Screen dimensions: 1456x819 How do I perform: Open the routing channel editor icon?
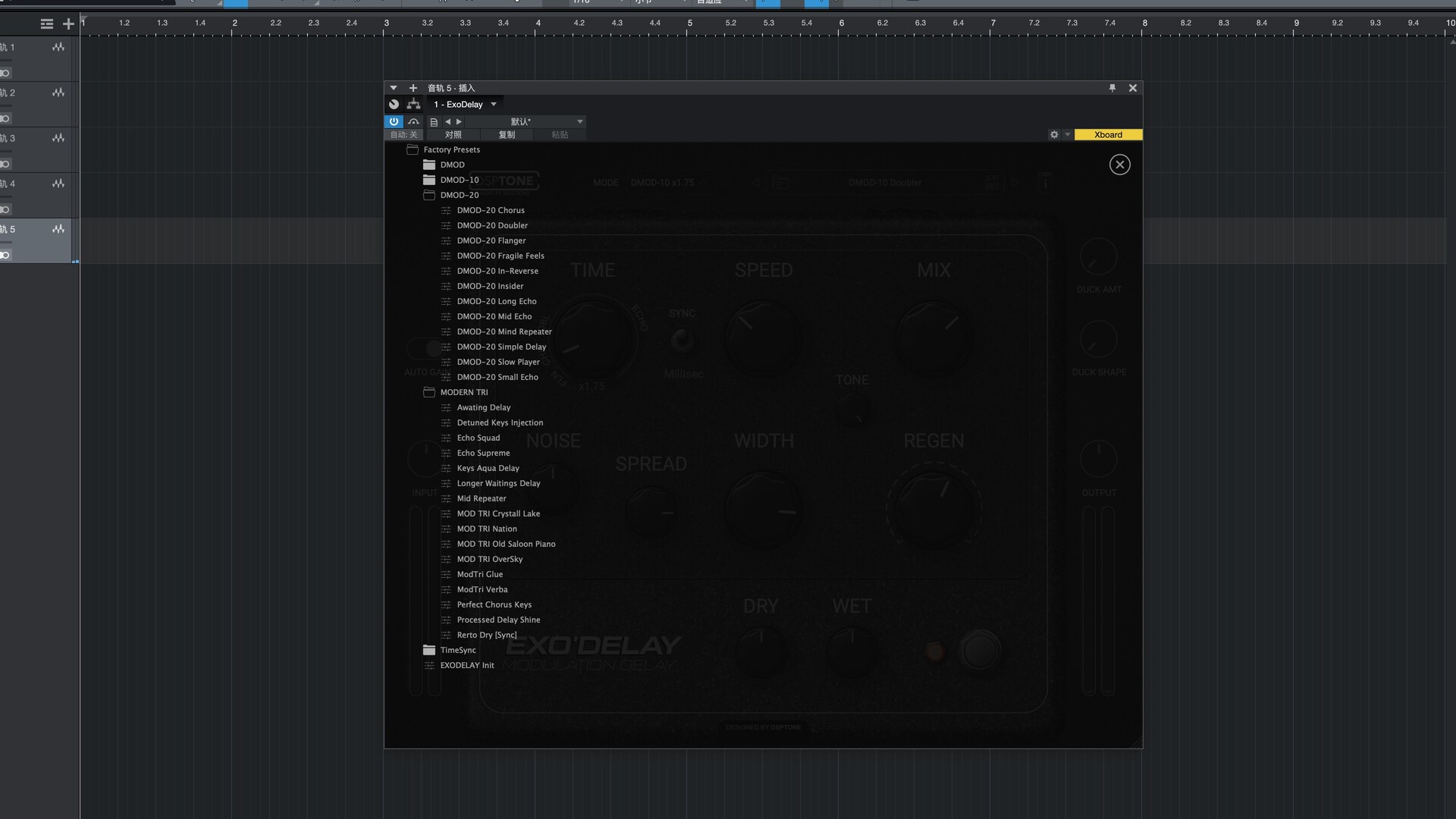click(x=413, y=104)
